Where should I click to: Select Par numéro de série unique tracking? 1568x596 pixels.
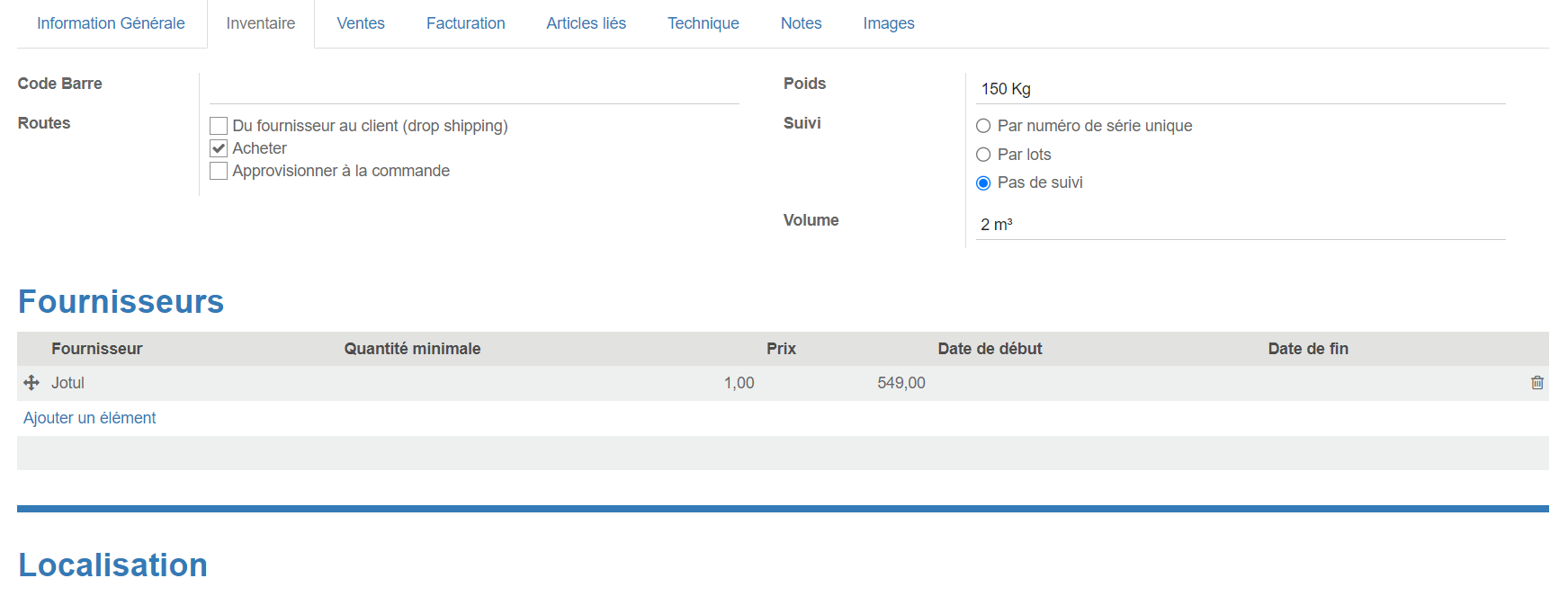(x=983, y=126)
